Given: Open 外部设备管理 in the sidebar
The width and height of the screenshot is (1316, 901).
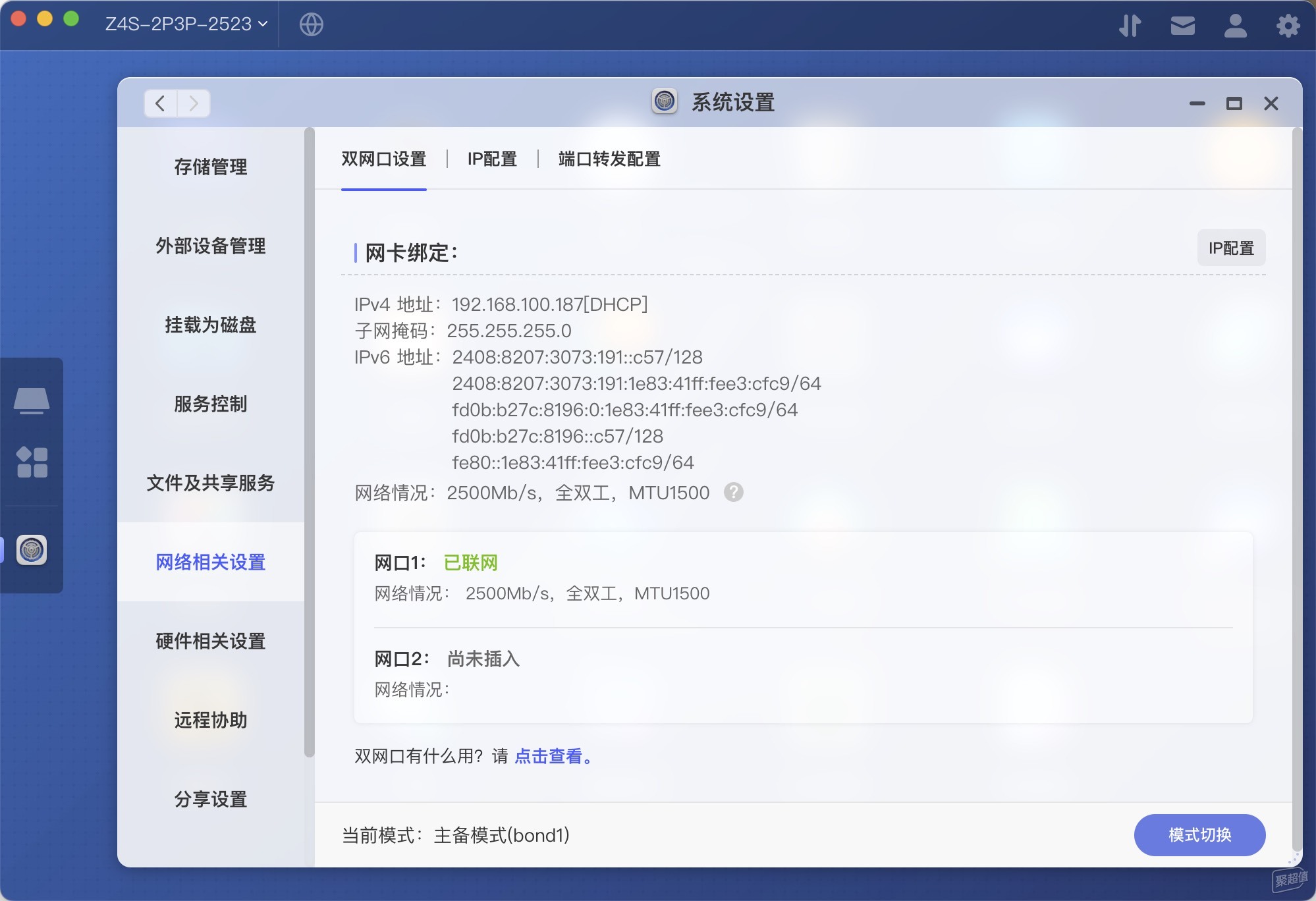Looking at the screenshot, I should 211,246.
